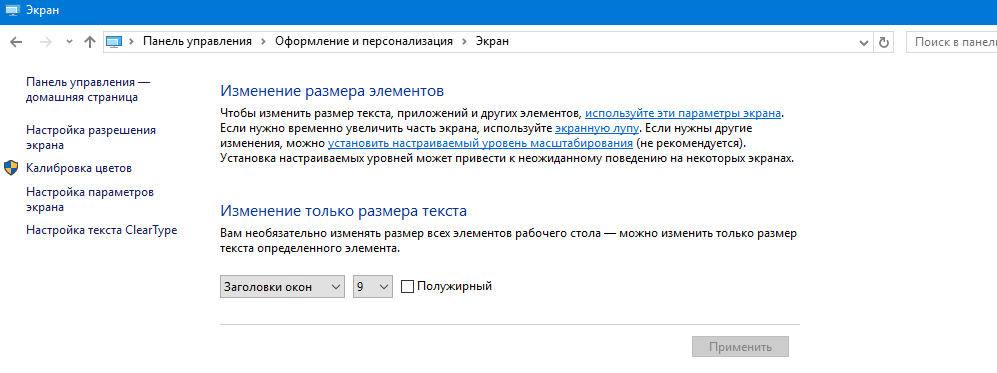The width and height of the screenshot is (997, 373).
Task: Click the shield icon beside Калибровка цветов
Action: [x=11, y=168]
